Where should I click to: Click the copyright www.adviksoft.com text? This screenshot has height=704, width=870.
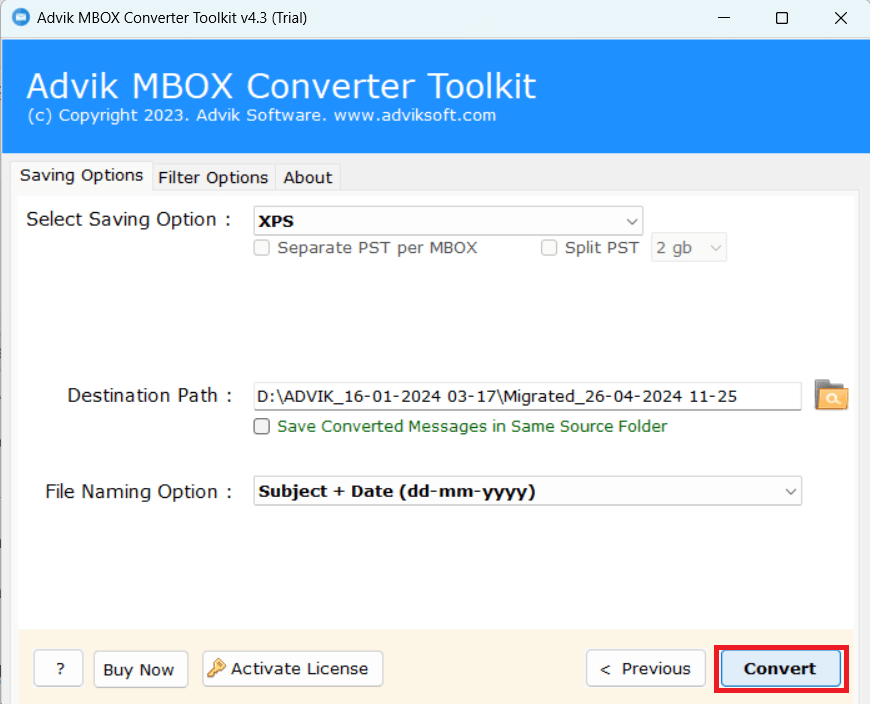[261, 115]
